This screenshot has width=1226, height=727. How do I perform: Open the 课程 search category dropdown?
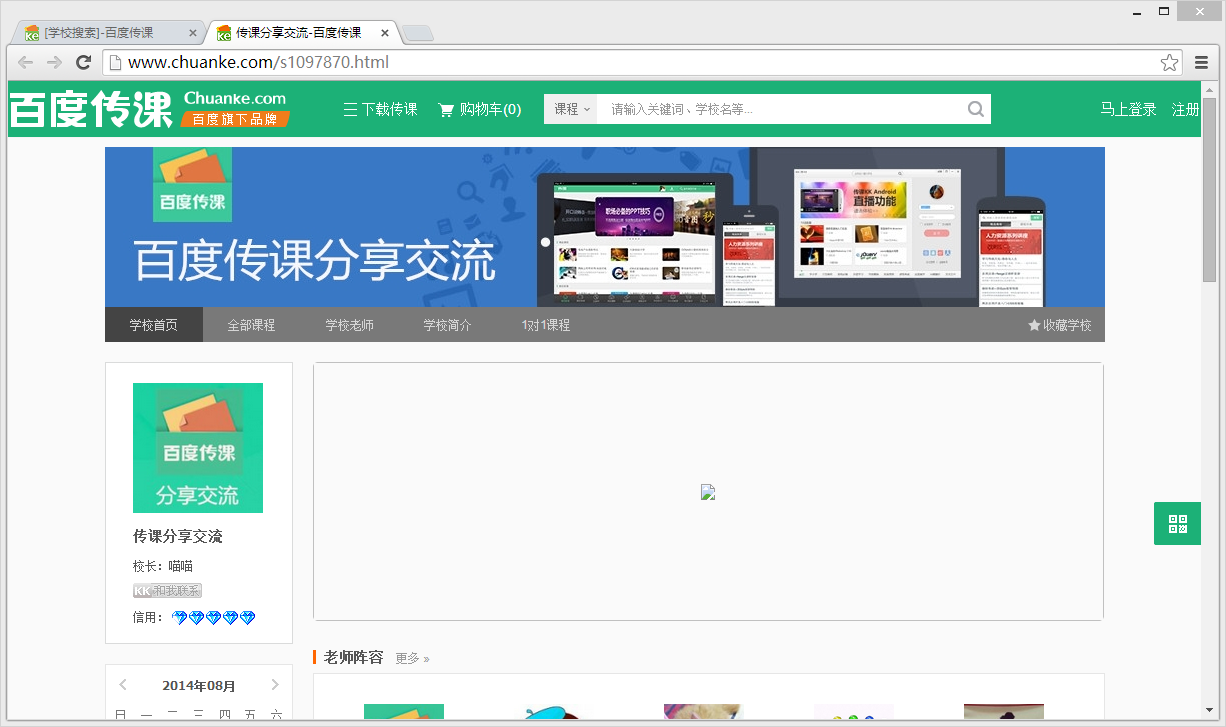pyautogui.click(x=570, y=108)
